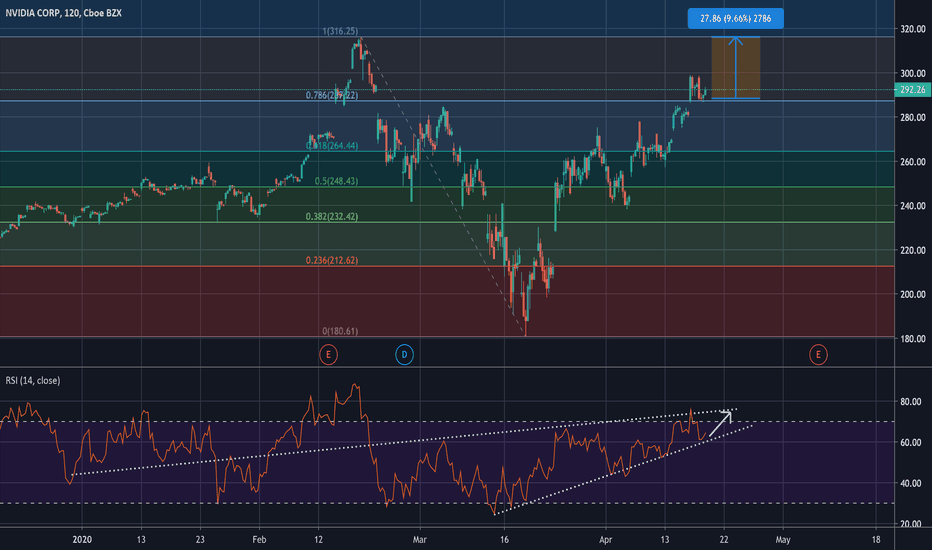Click the 16 date on the time axis
Screen dimensions: 932x550
click(x=504, y=539)
